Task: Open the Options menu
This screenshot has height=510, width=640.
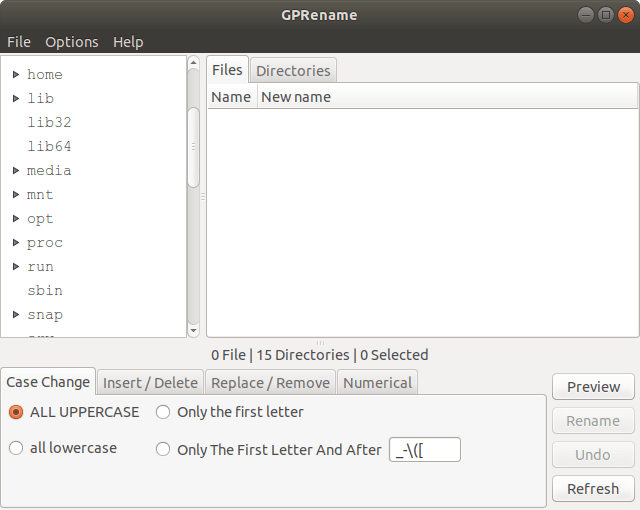Action: click(72, 42)
